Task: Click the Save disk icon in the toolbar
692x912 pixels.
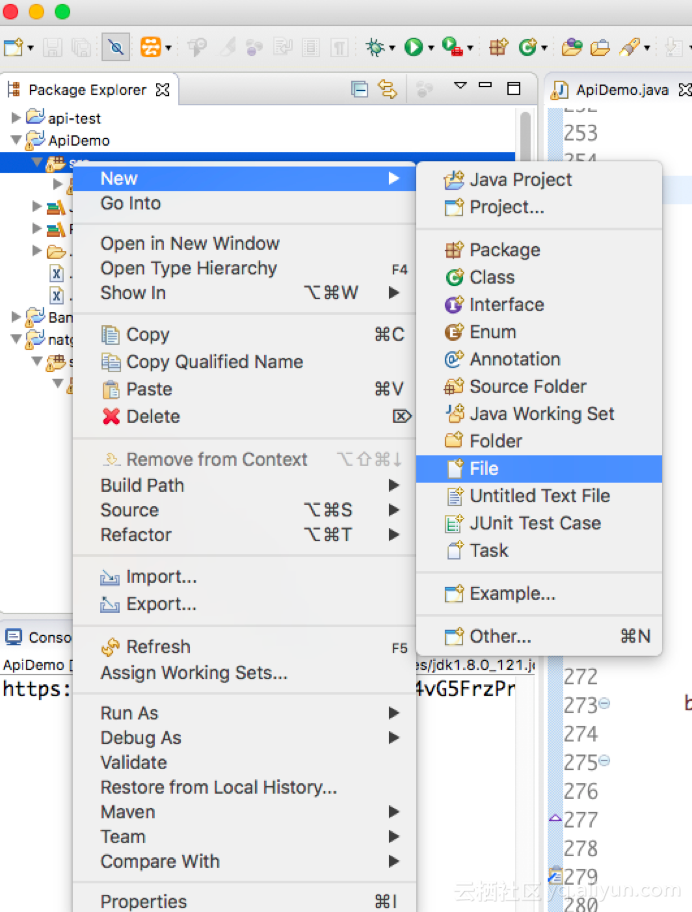Action: pyautogui.click(x=52, y=47)
